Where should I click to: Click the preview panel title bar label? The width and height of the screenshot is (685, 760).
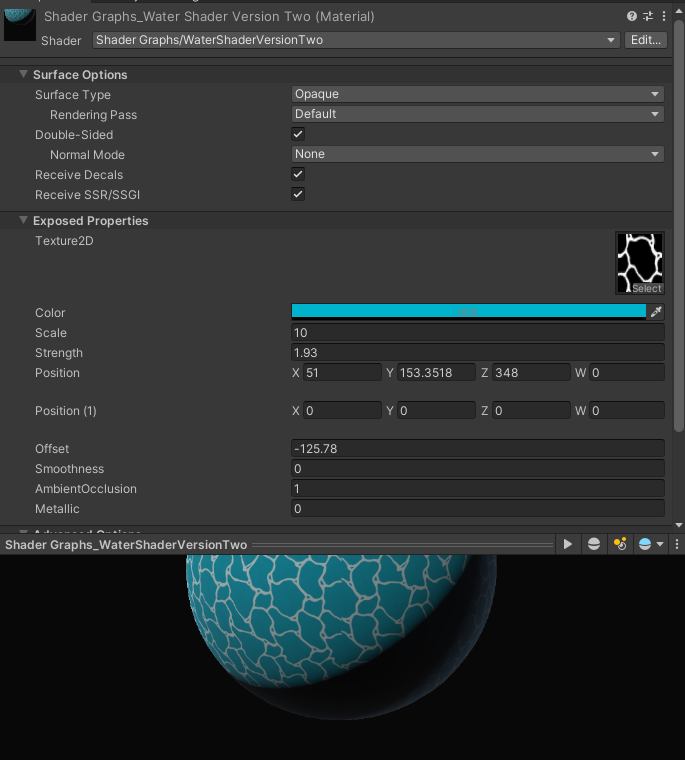(x=126, y=544)
